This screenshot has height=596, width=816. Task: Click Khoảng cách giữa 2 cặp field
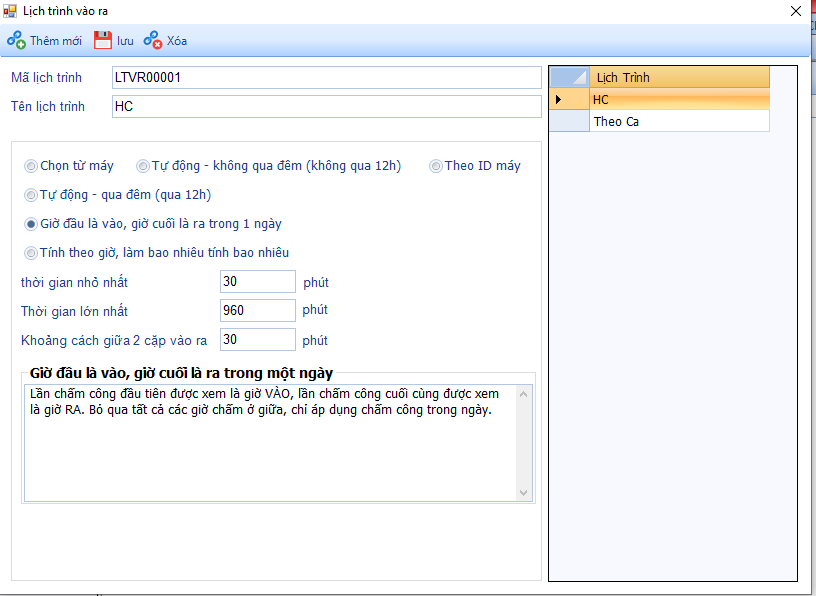[257, 340]
